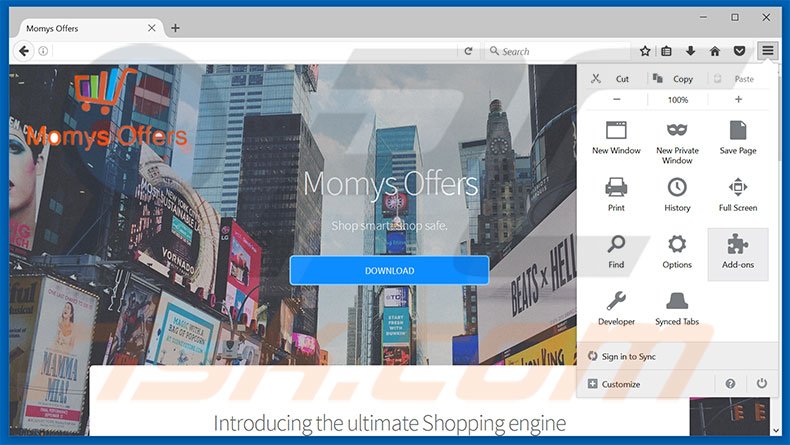
Task: Print the current page
Action: coord(616,195)
